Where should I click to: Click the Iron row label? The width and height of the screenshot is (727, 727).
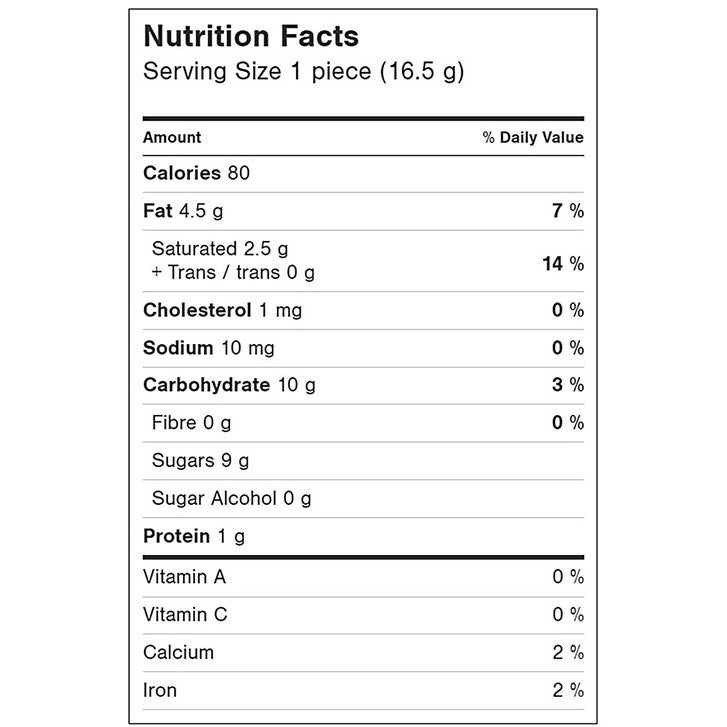[x=160, y=690]
